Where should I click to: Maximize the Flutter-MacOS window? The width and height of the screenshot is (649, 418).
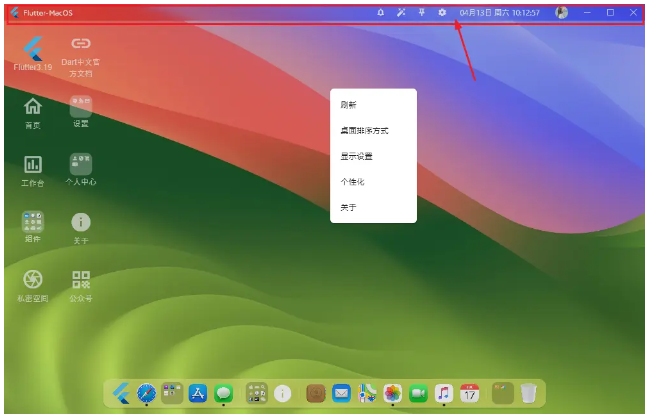pos(610,13)
